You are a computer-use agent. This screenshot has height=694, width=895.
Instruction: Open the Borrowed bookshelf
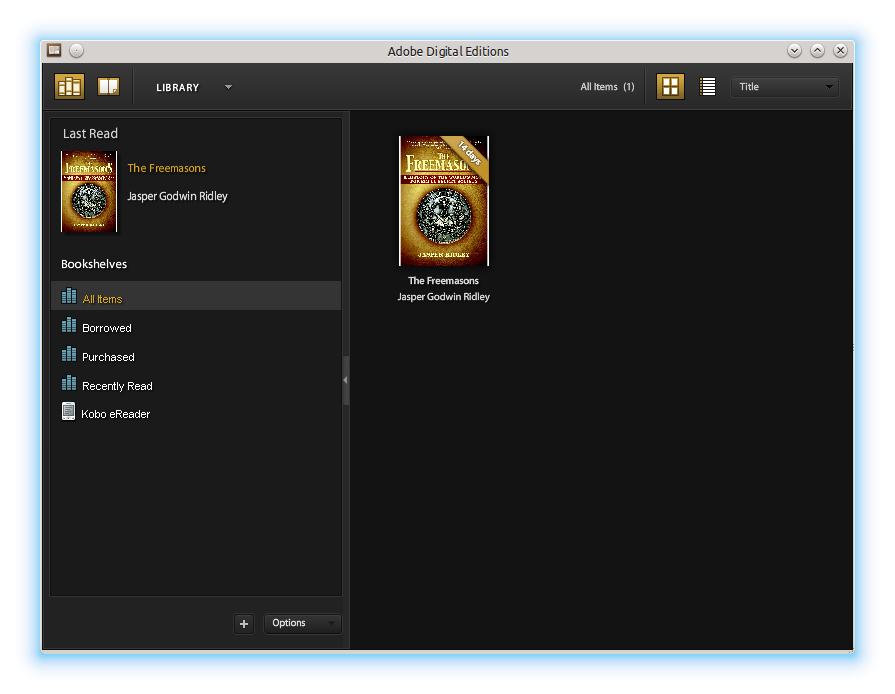point(106,328)
